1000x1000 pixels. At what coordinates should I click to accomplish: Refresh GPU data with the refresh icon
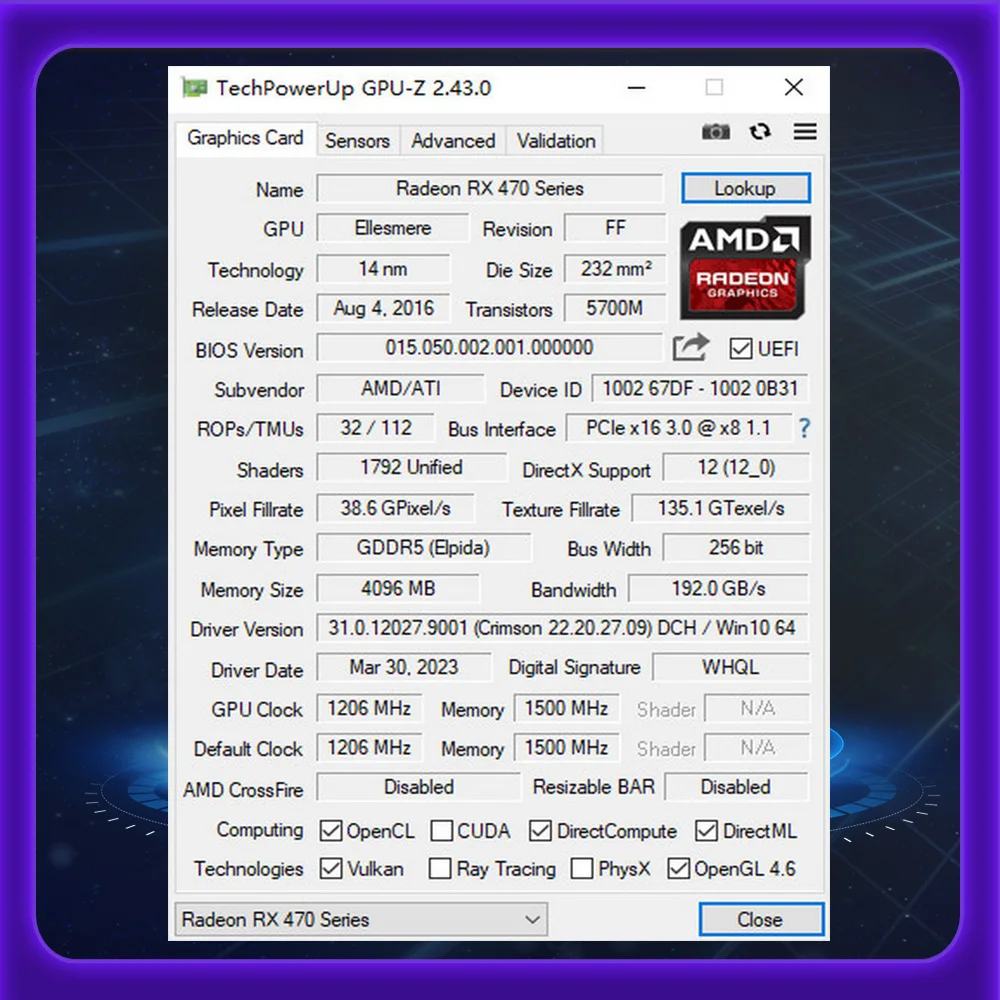pos(760,131)
